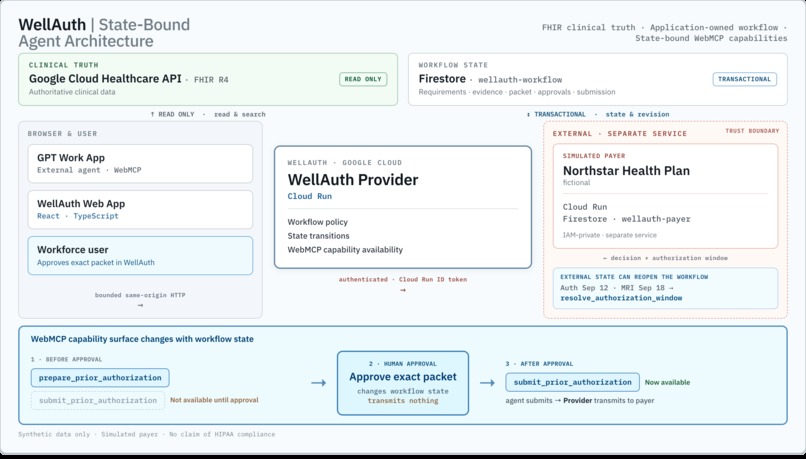Click the 'BROWSER & USER' section label
This screenshot has width=806, height=459.
tap(62, 134)
